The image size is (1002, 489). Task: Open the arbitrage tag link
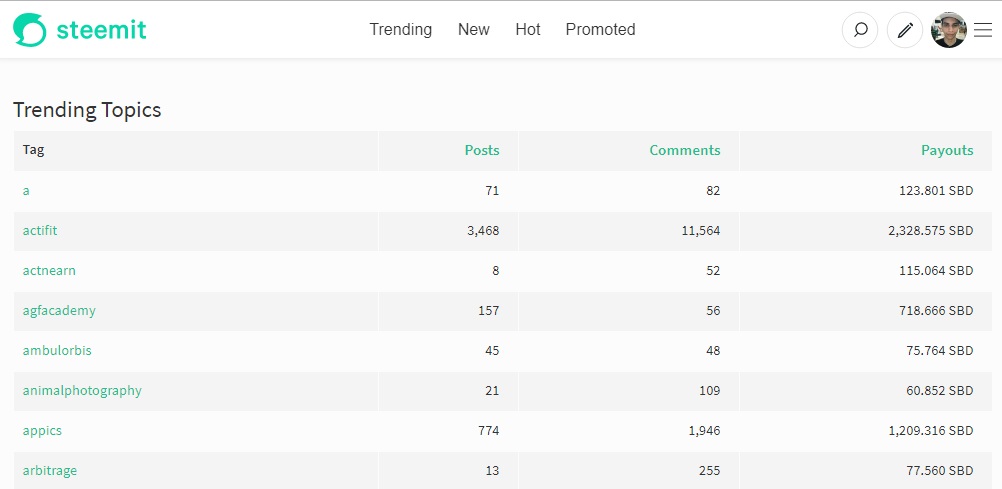[50, 470]
